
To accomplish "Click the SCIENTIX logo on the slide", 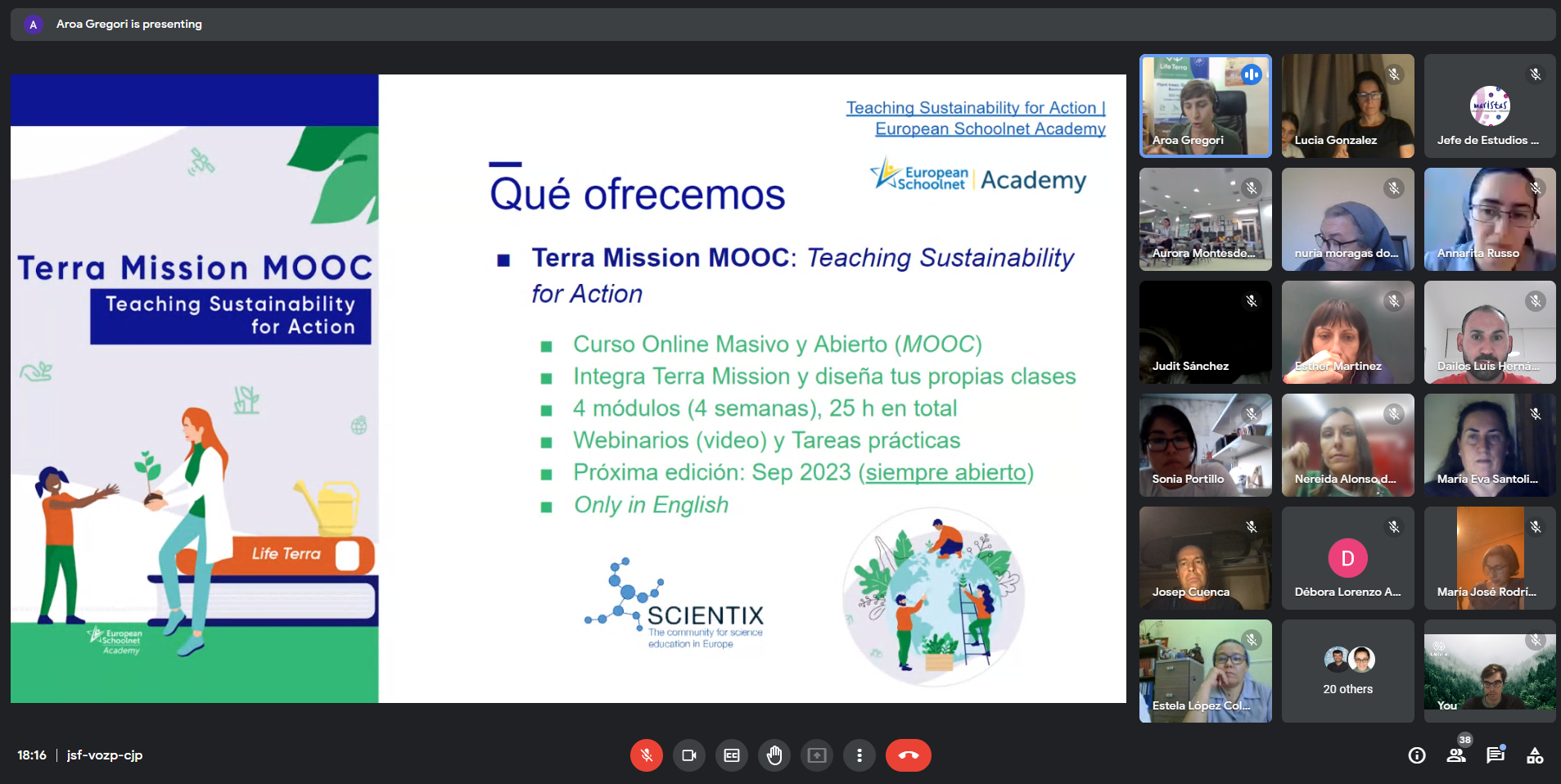I will pyautogui.click(x=674, y=605).
